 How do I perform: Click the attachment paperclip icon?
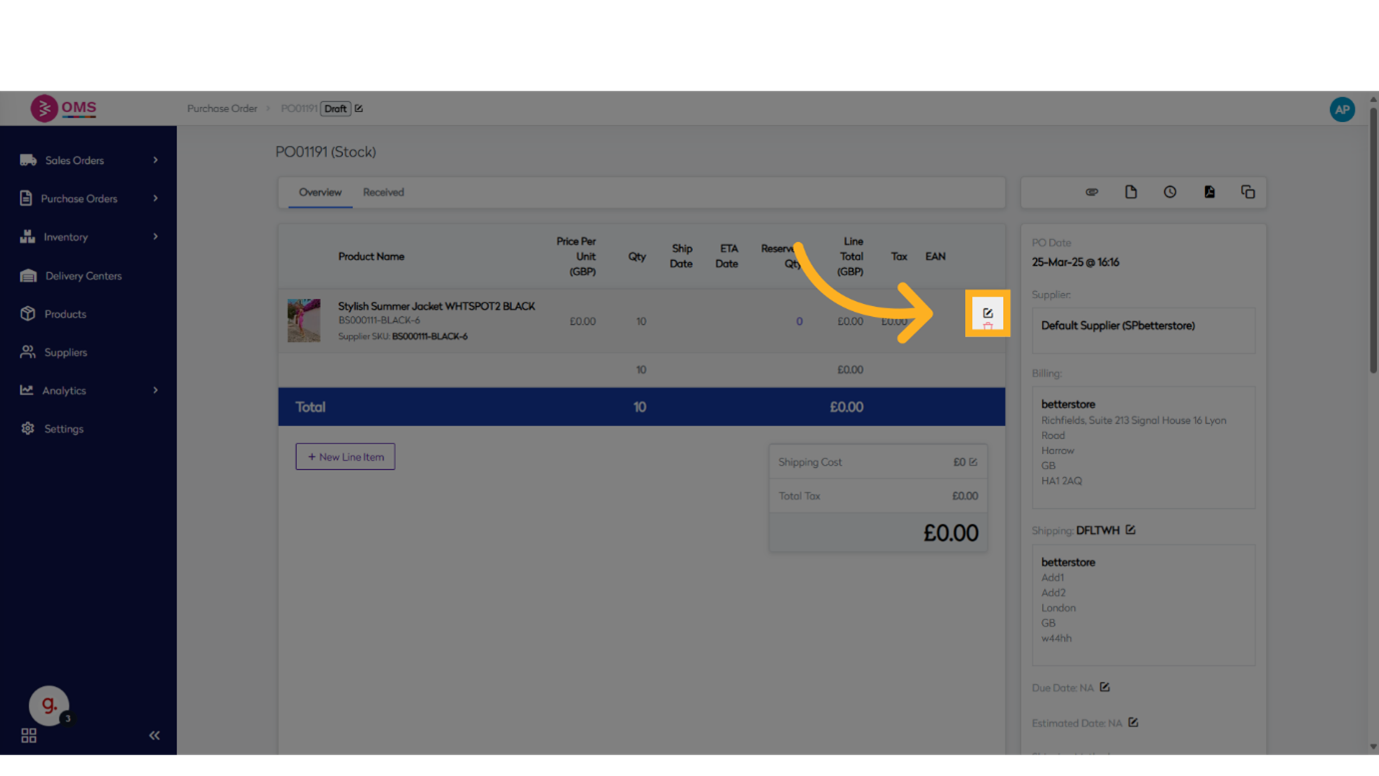[1092, 192]
